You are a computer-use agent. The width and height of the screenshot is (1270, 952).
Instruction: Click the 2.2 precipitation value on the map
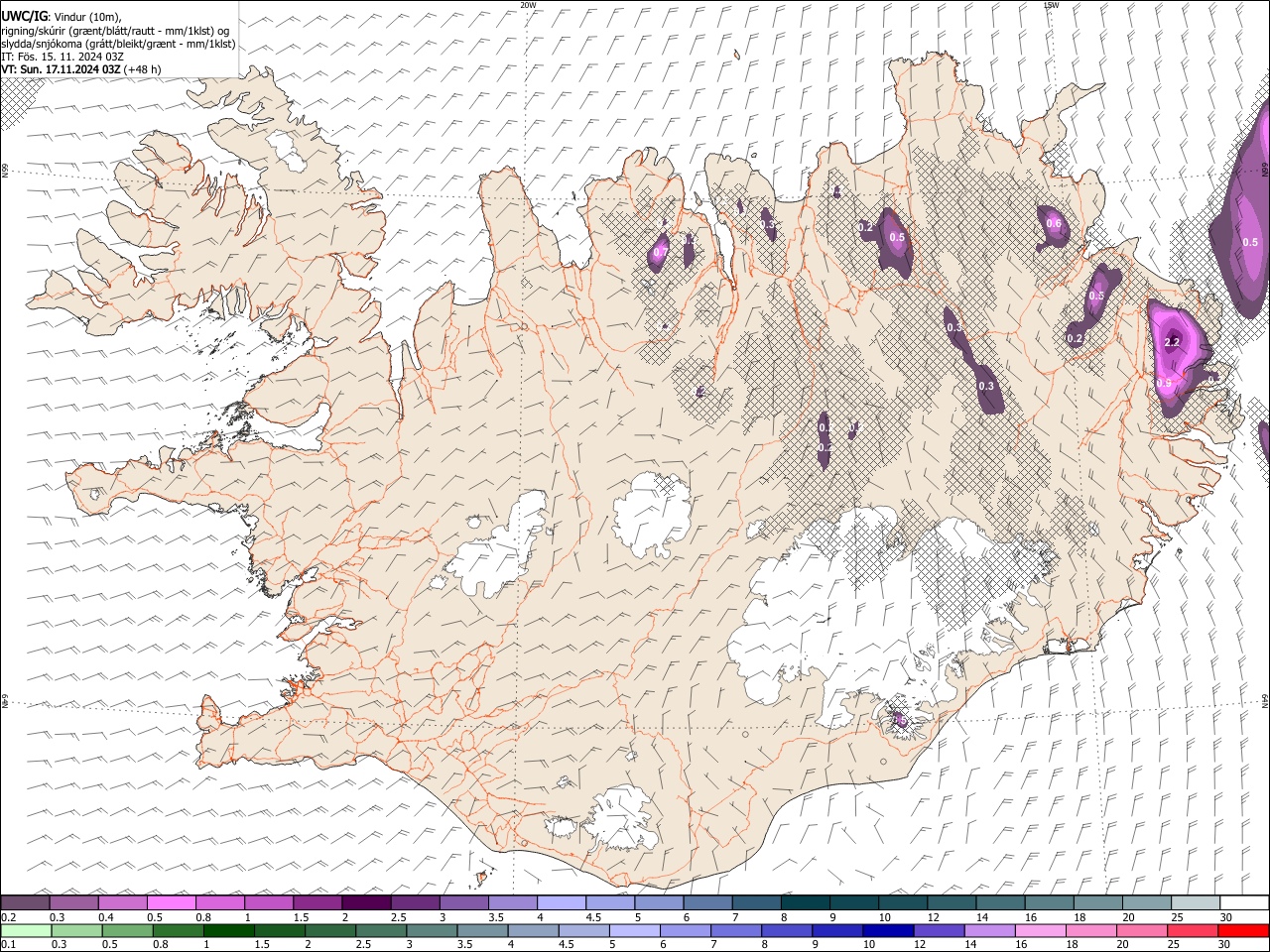(1171, 342)
